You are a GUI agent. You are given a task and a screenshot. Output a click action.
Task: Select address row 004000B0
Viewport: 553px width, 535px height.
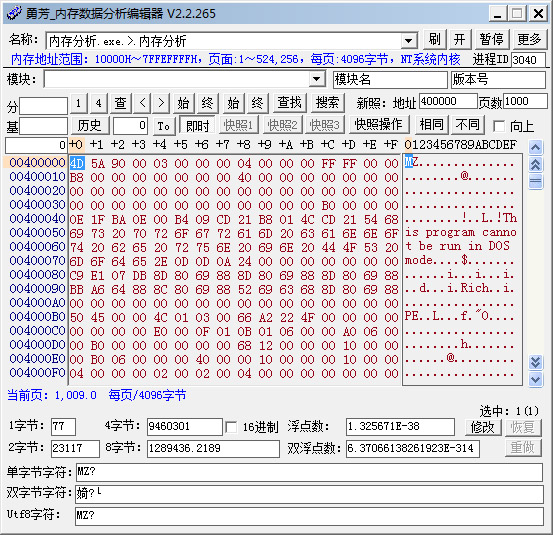pyautogui.click(x=37, y=317)
